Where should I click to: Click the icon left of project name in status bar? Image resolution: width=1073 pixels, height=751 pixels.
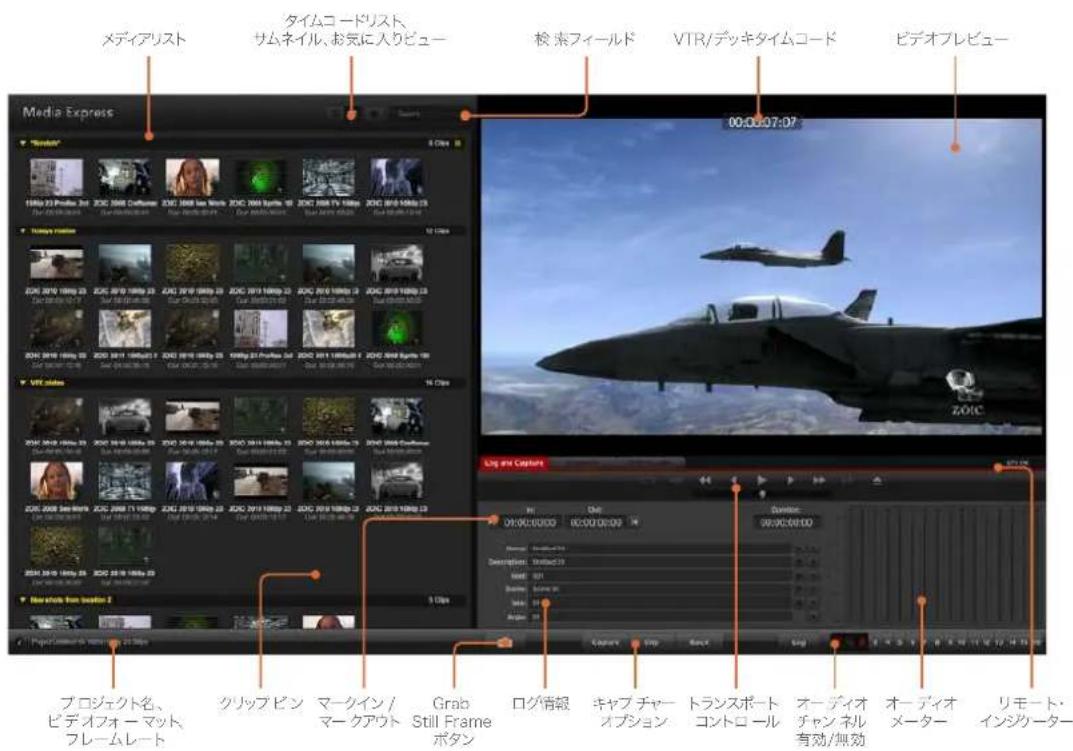point(19,642)
